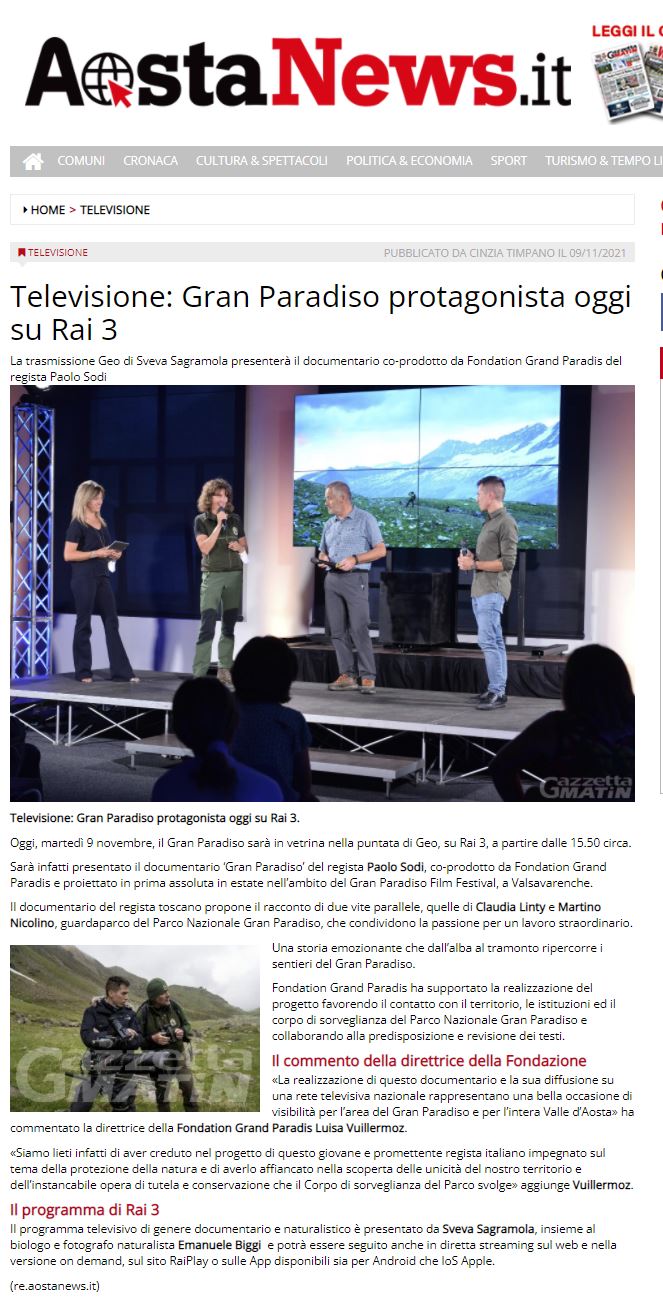Open the Comuni menu
Viewport: 663px width, 1302px height.
[x=81, y=161]
